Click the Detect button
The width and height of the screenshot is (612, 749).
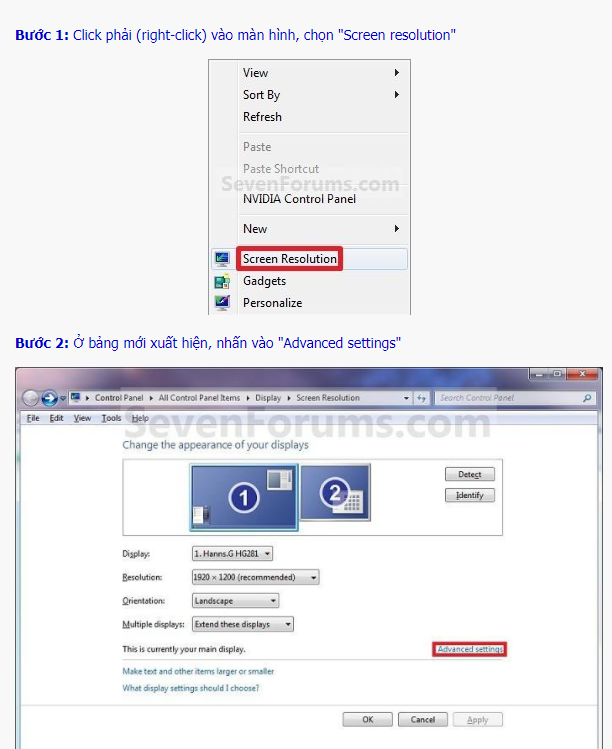click(469, 474)
